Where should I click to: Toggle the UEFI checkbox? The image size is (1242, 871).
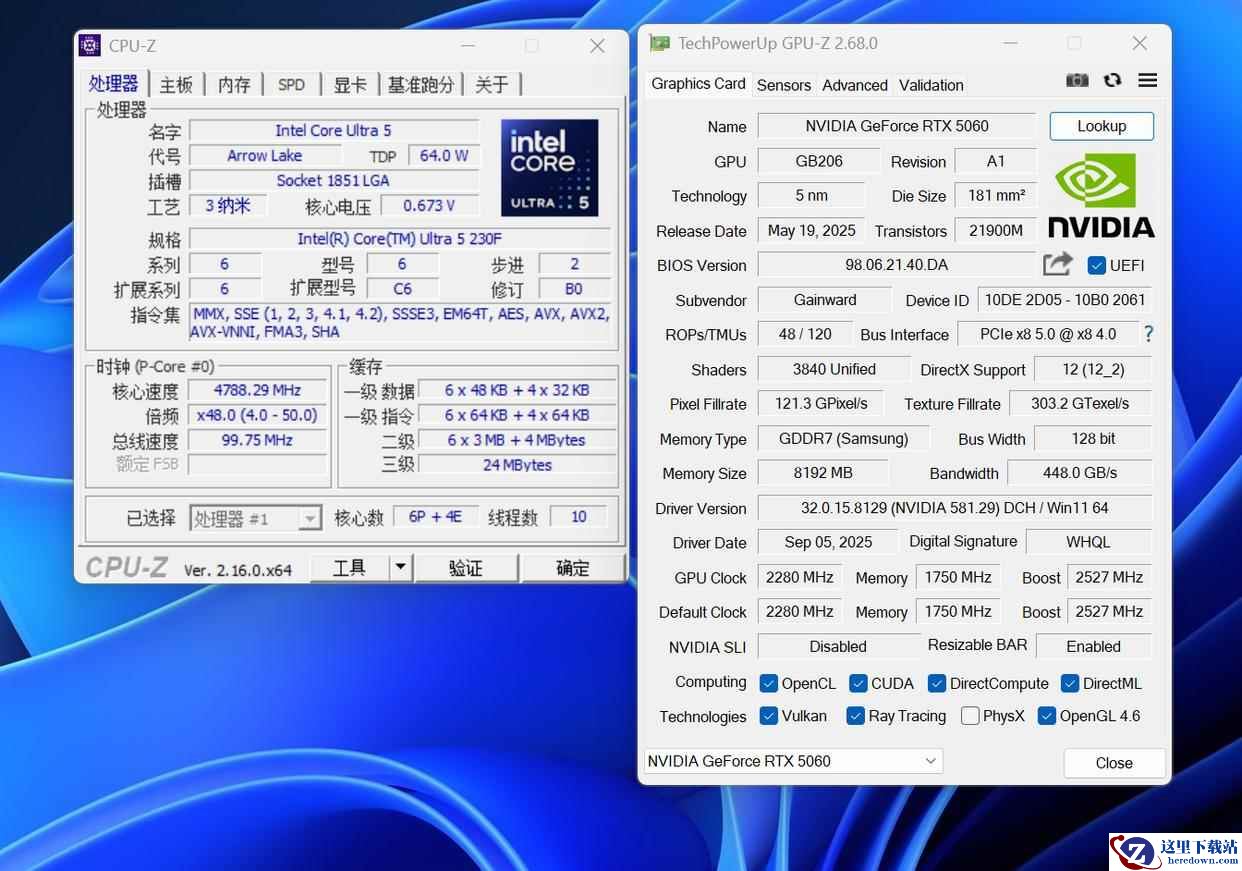pos(1096,265)
